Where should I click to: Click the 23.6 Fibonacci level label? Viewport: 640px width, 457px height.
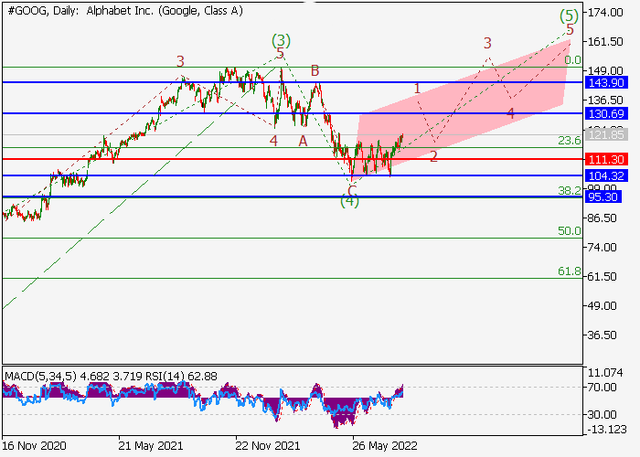(569, 141)
